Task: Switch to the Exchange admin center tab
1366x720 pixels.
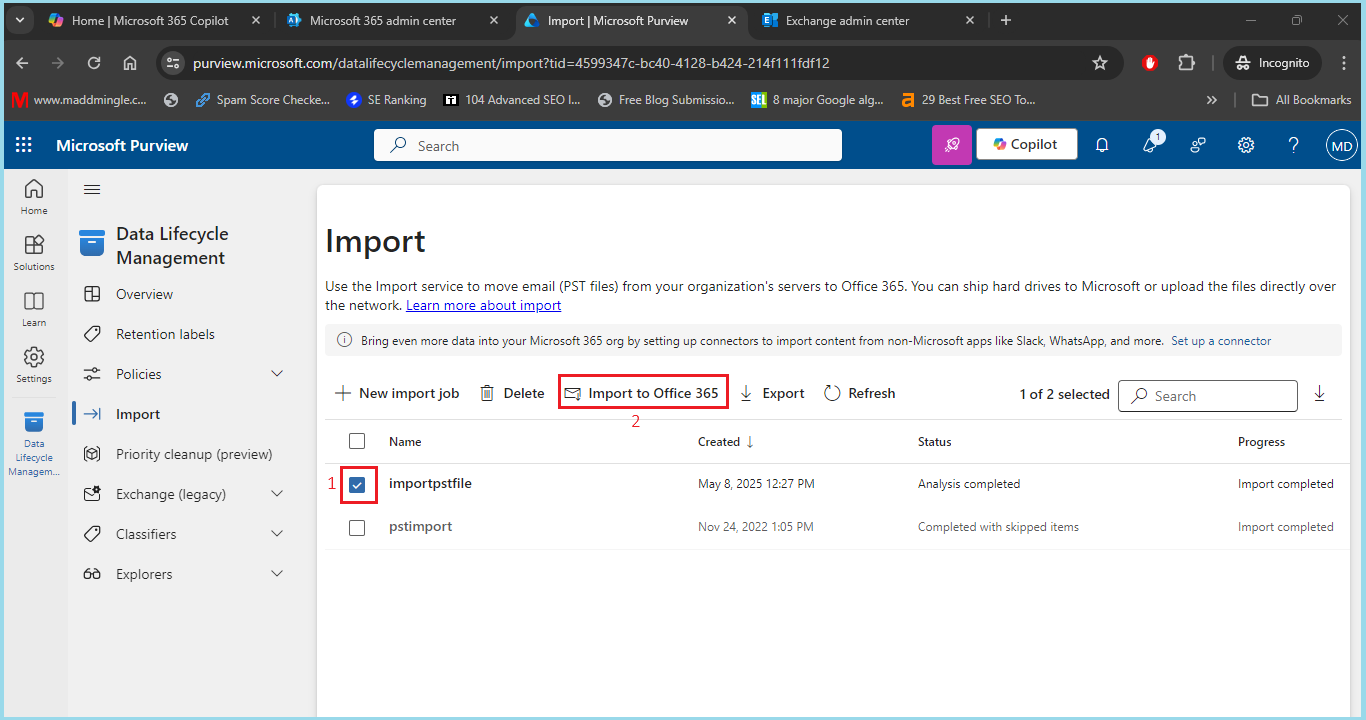Action: click(x=860, y=20)
